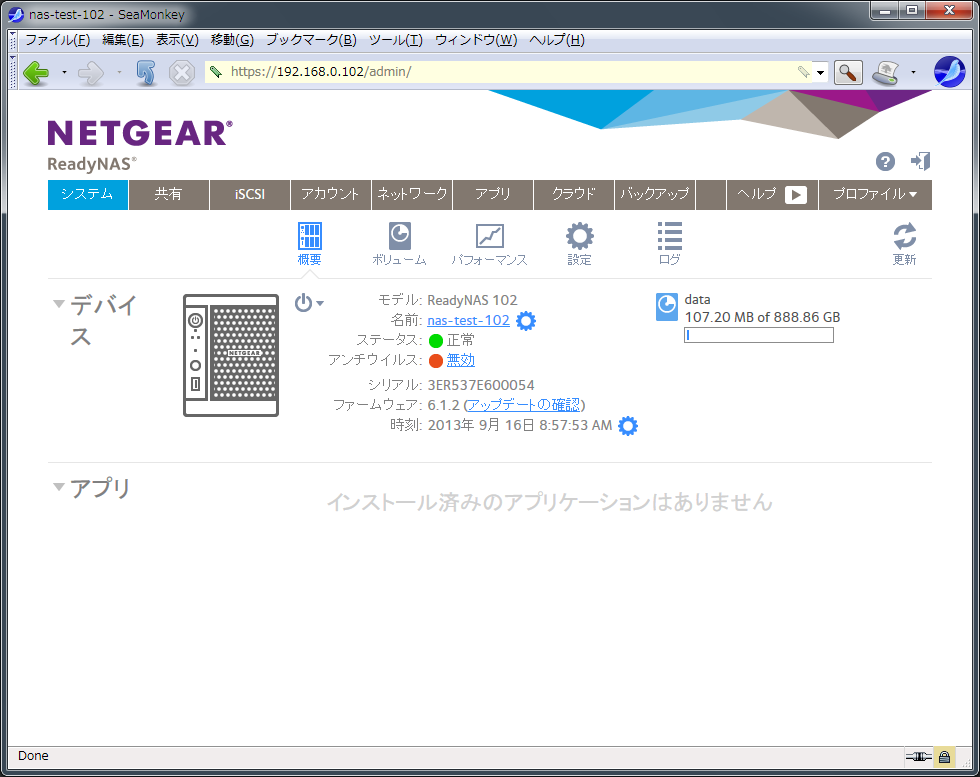Open the Print button dropdown arrow

click(913, 73)
